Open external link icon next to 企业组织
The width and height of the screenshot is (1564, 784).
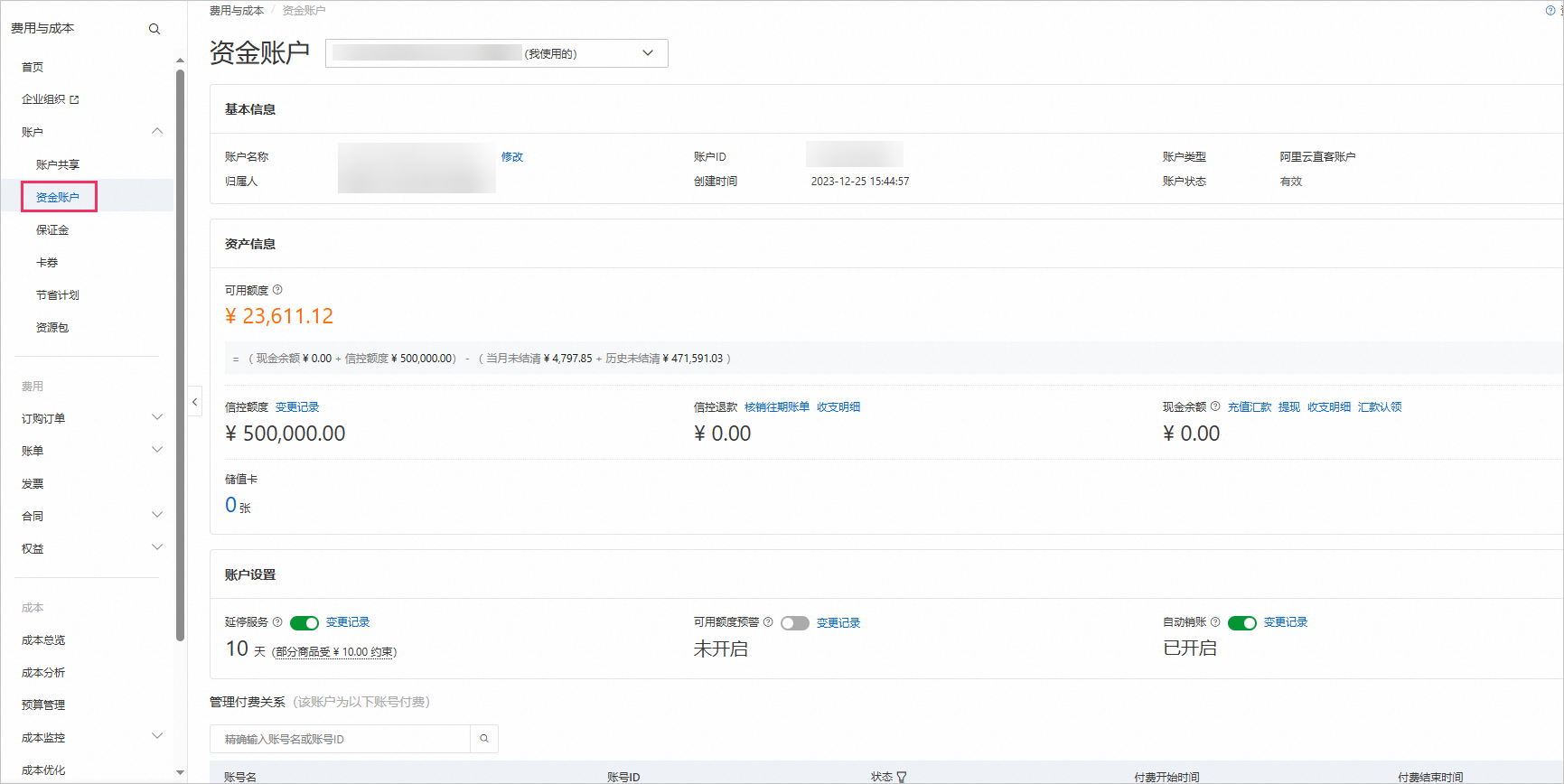[x=74, y=99]
